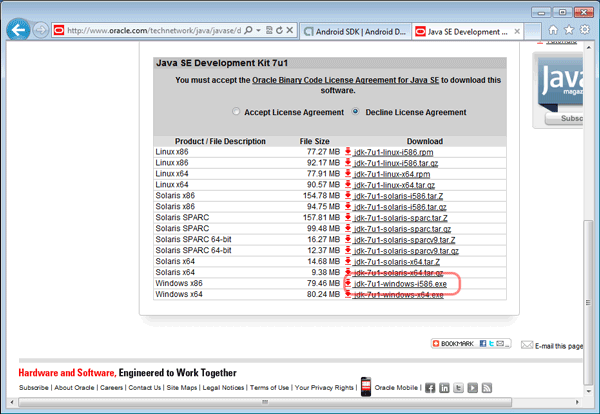Click red download arrow for Windows x86
600x414 pixels.
pos(348,283)
